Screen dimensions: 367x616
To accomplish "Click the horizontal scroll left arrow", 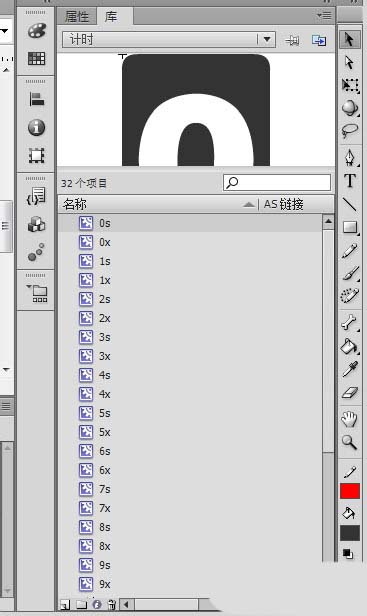I will click(127, 604).
